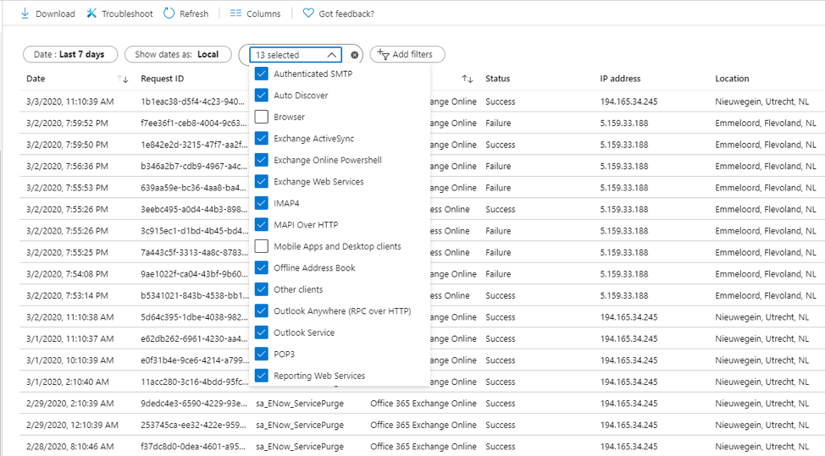The image size is (825, 456).
Task: Click the Refresh circular arrow icon
Action: [x=169, y=13]
